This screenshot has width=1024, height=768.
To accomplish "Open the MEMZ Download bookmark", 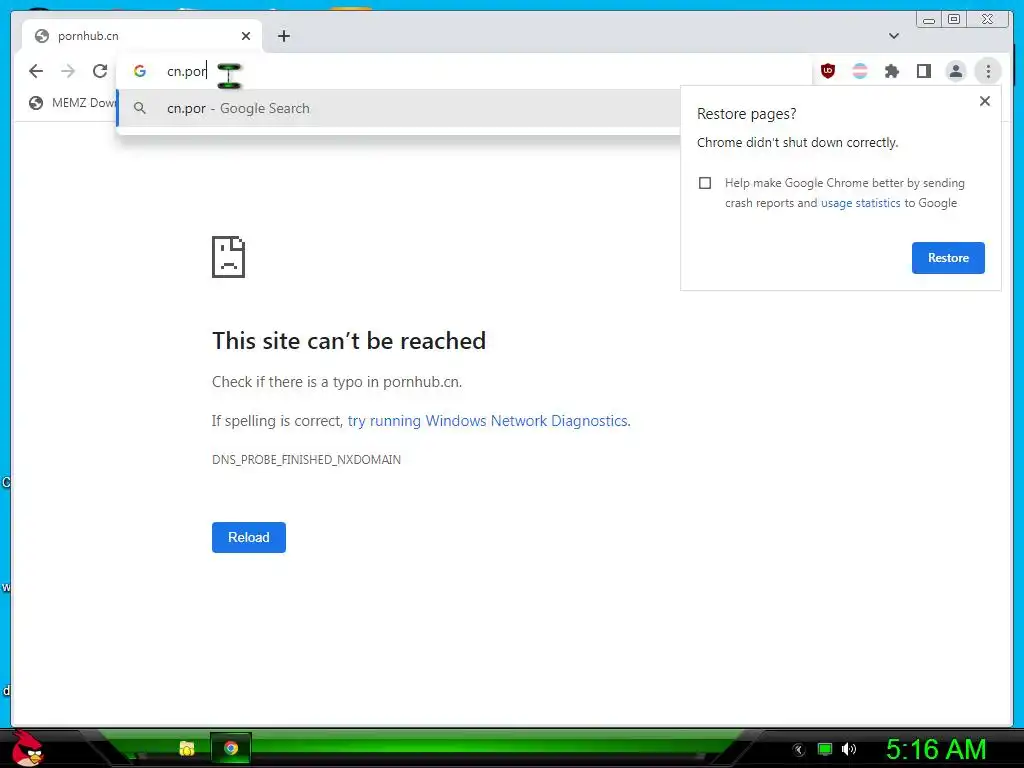I will point(73,103).
